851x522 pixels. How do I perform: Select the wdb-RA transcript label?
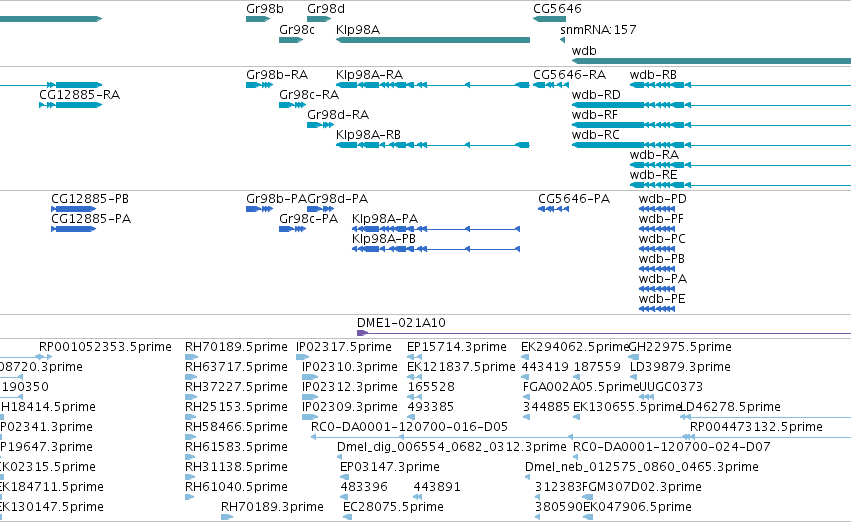click(x=654, y=155)
